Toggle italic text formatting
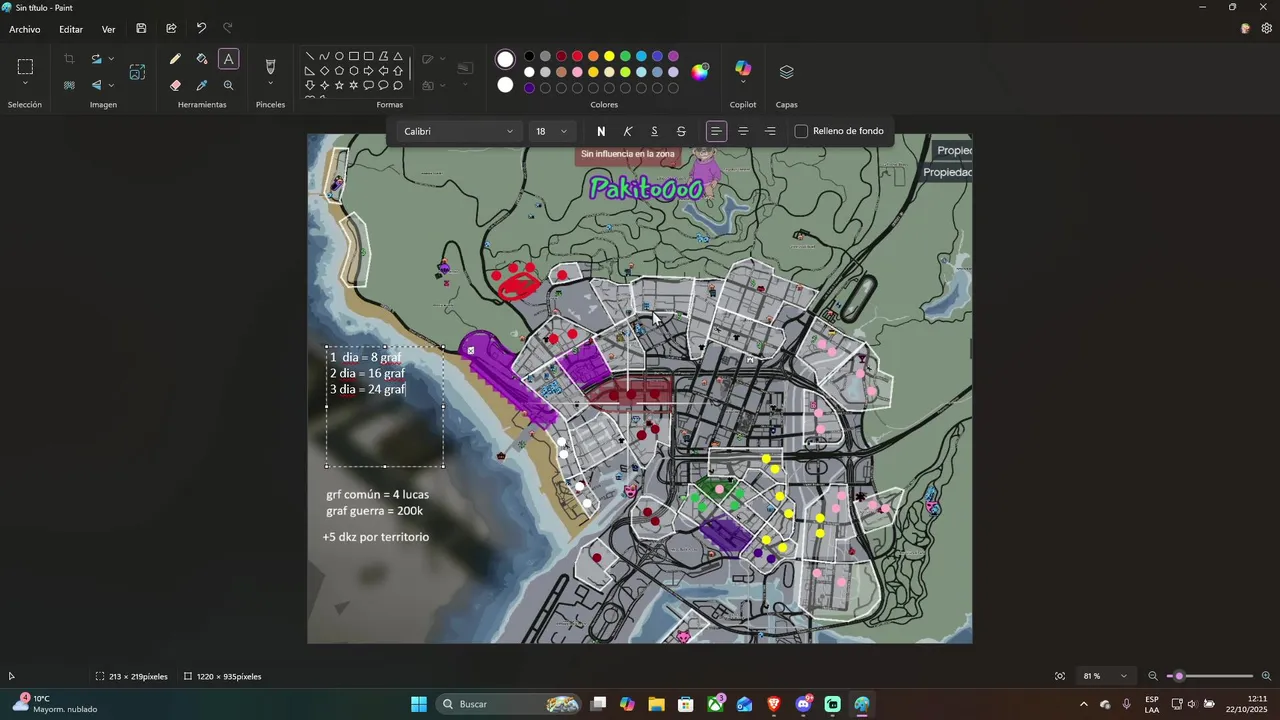Viewport: 1280px width, 720px height. coord(628,131)
